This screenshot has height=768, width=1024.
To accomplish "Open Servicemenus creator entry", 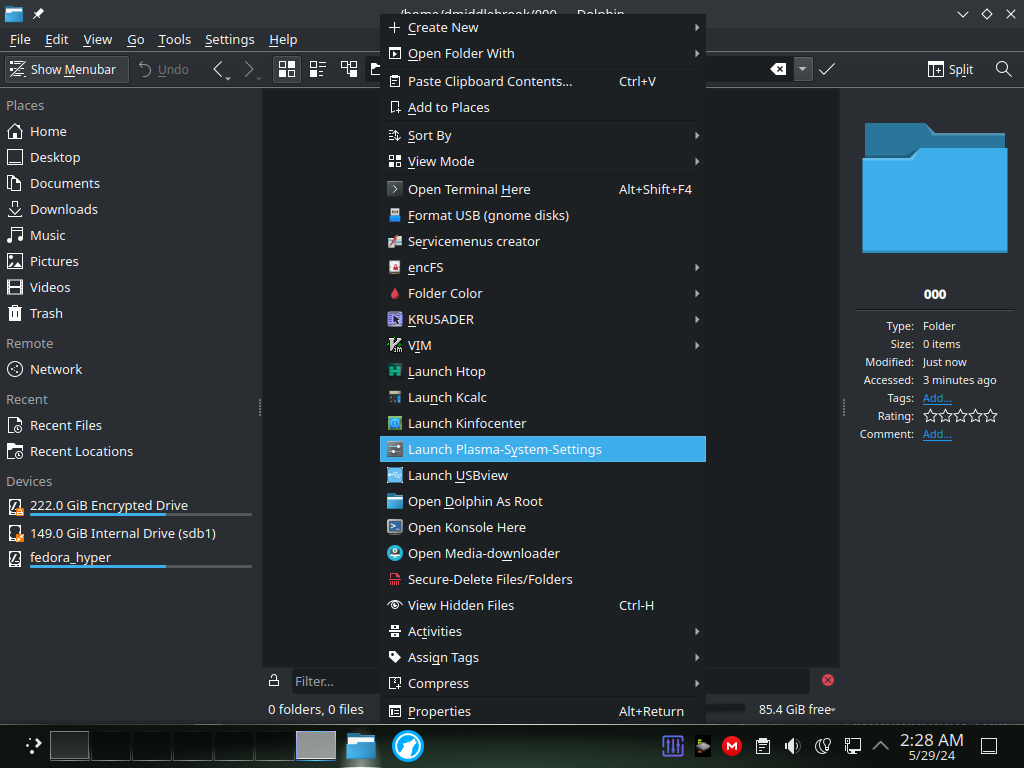I will coord(543,242).
